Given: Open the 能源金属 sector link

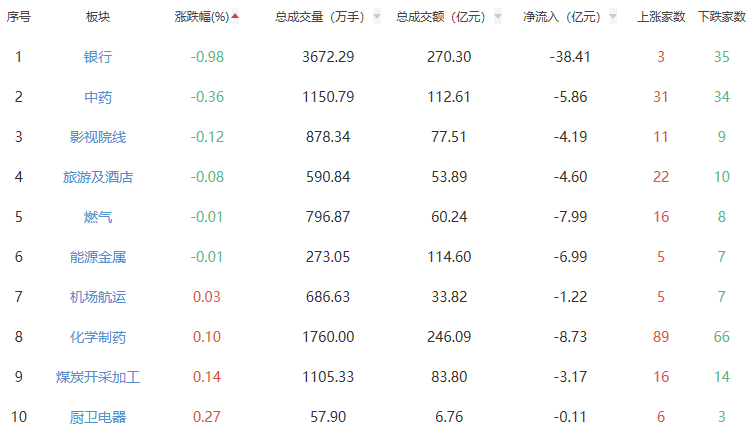Looking at the screenshot, I should pos(98,257).
